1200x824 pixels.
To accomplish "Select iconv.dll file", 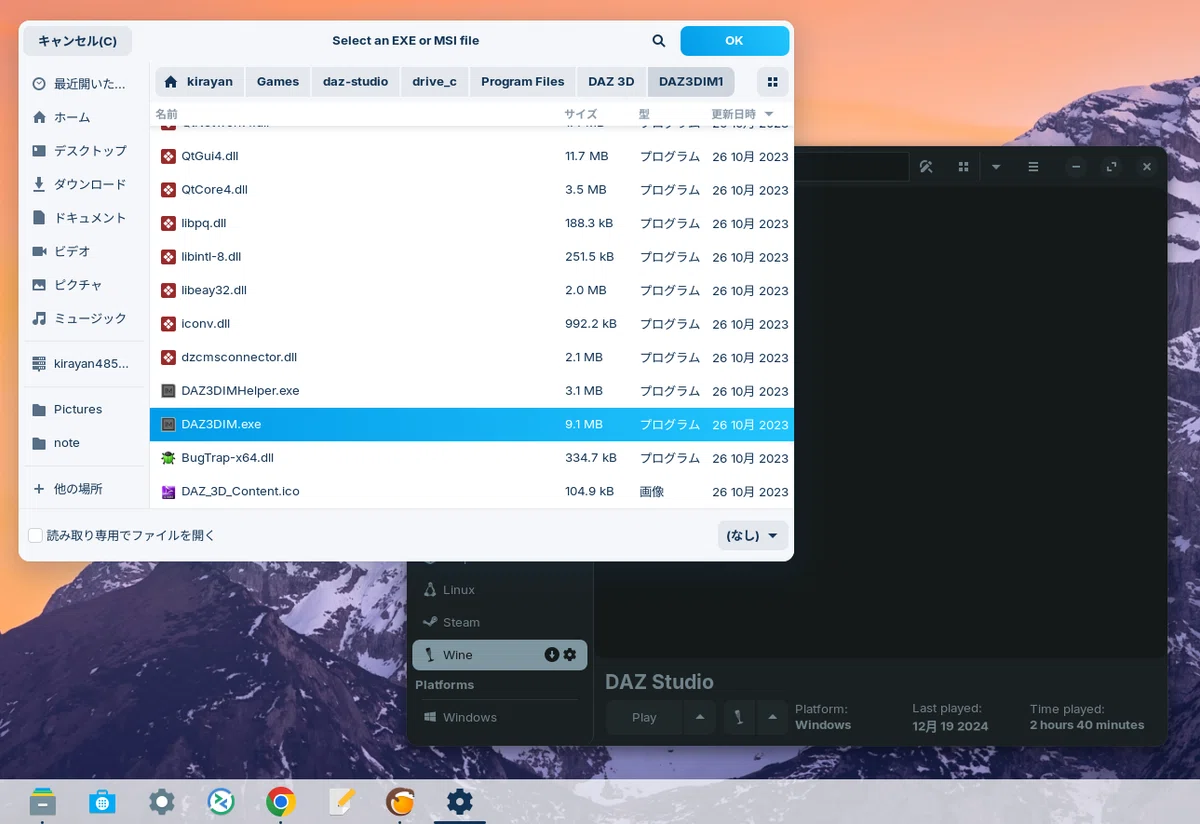I will pyautogui.click(x=472, y=324).
